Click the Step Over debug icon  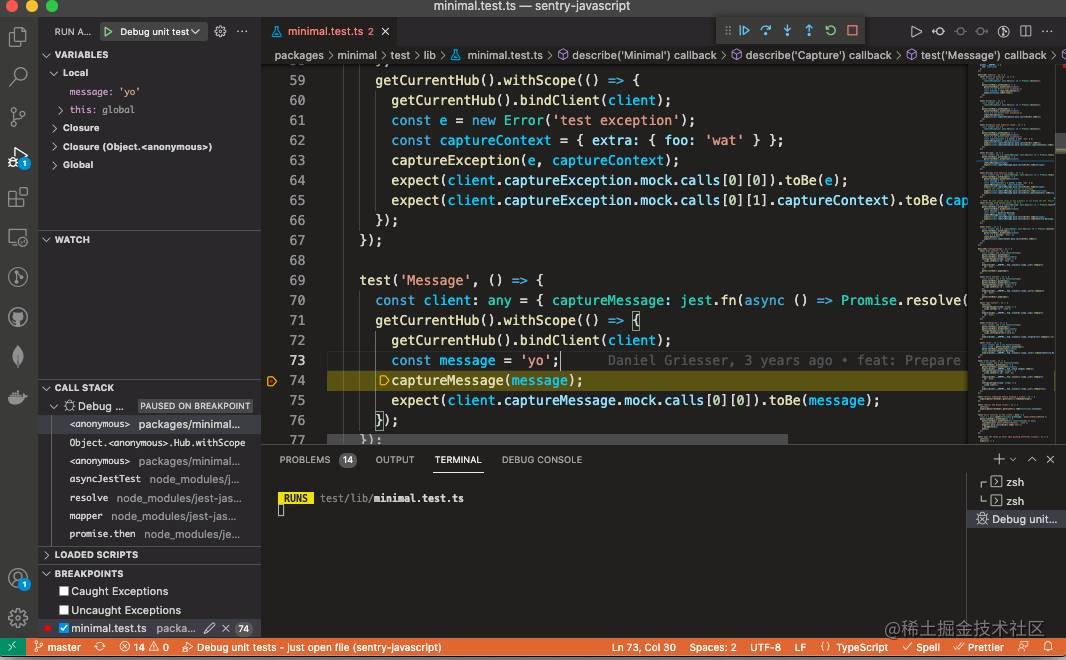tap(766, 30)
